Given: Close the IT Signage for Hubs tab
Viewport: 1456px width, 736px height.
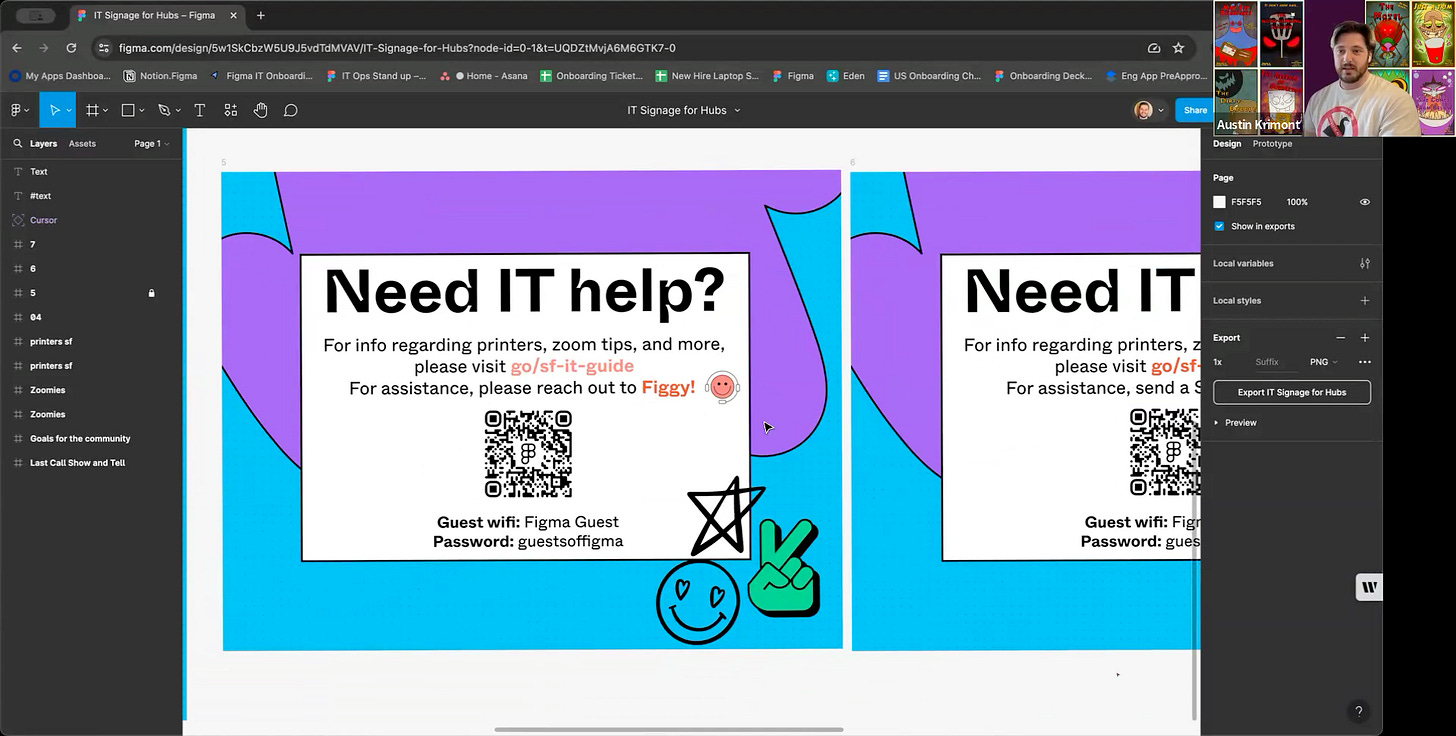Looking at the screenshot, I should coord(233,16).
